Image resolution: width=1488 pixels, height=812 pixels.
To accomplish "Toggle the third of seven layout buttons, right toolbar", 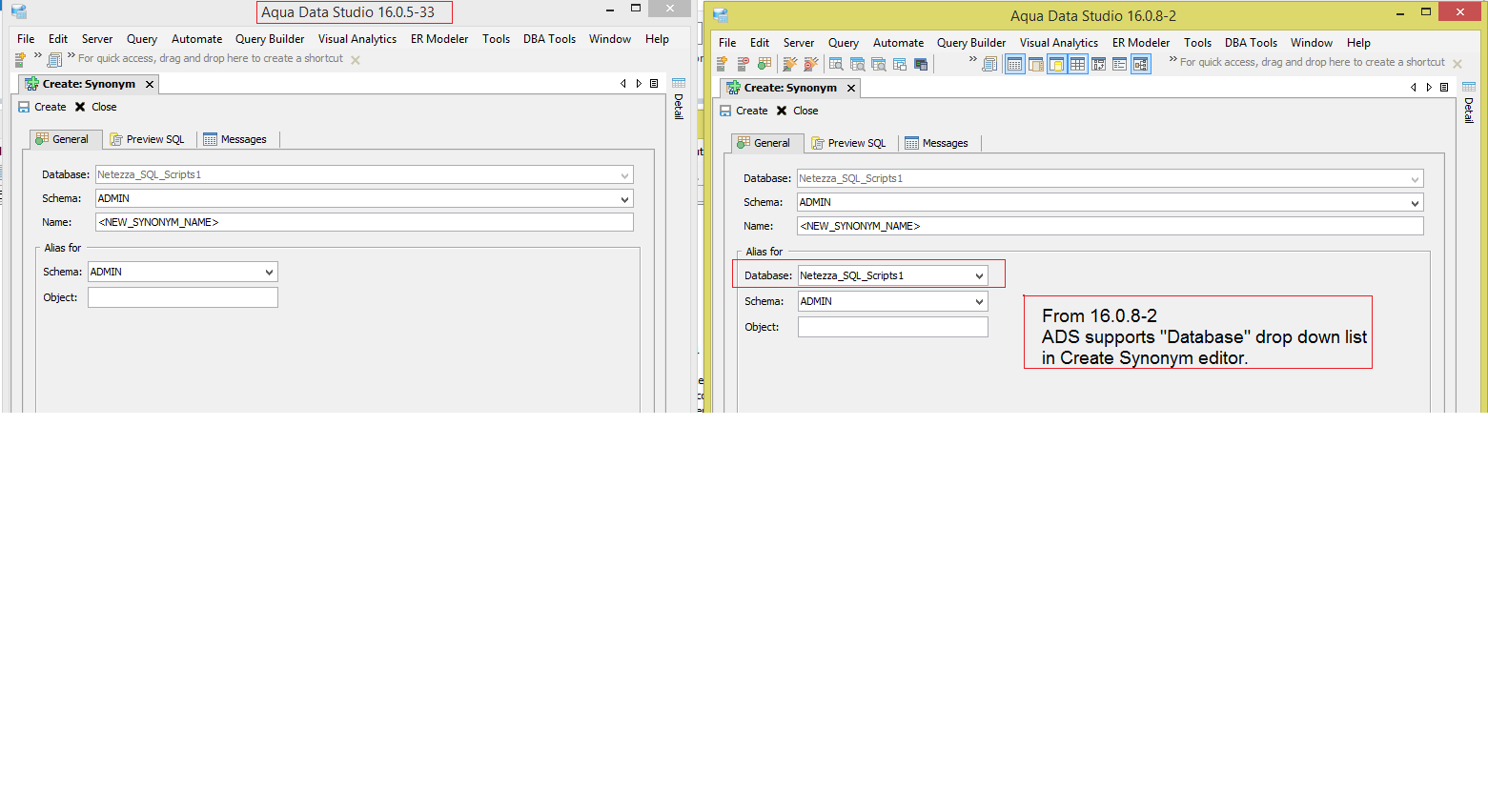I will pos(1056,64).
